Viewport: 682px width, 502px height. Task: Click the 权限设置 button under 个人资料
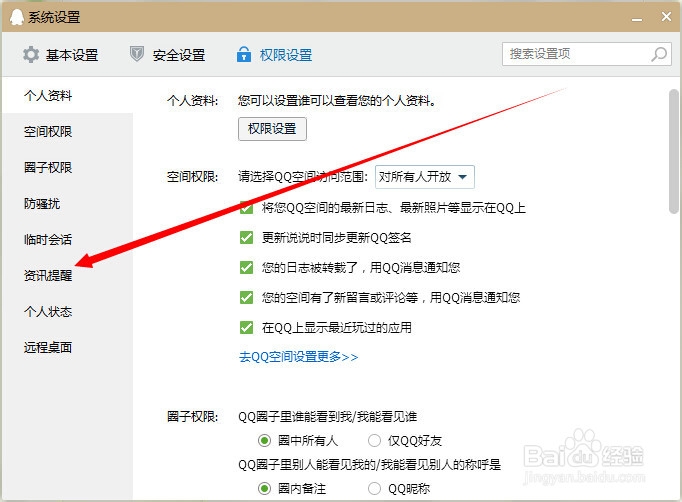272,129
